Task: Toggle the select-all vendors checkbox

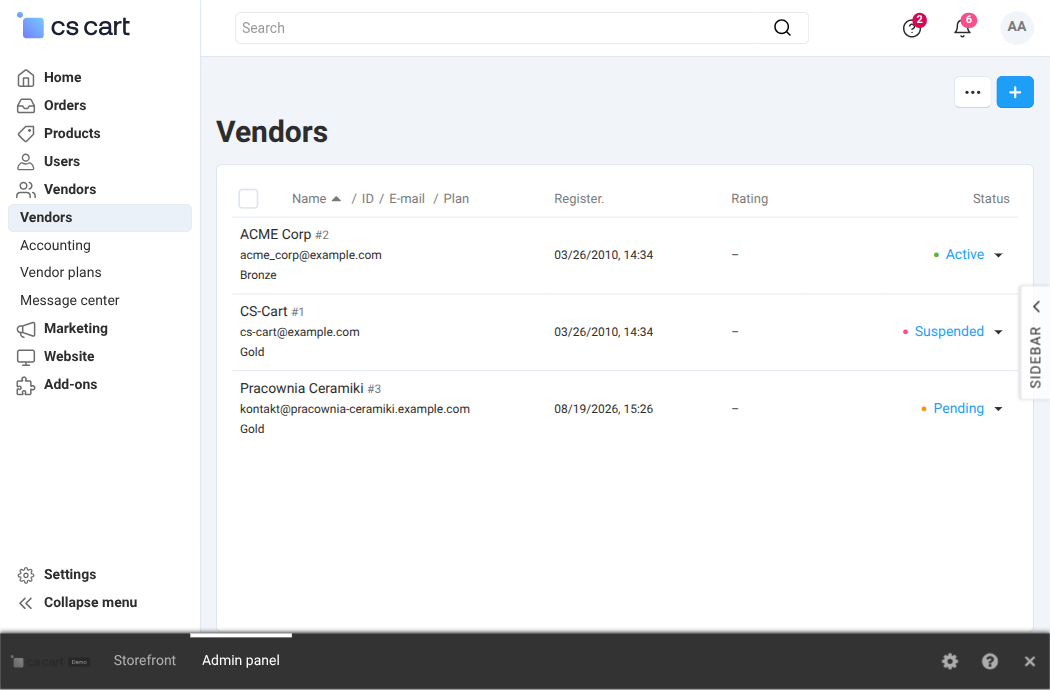Action: tap(248, 198)
